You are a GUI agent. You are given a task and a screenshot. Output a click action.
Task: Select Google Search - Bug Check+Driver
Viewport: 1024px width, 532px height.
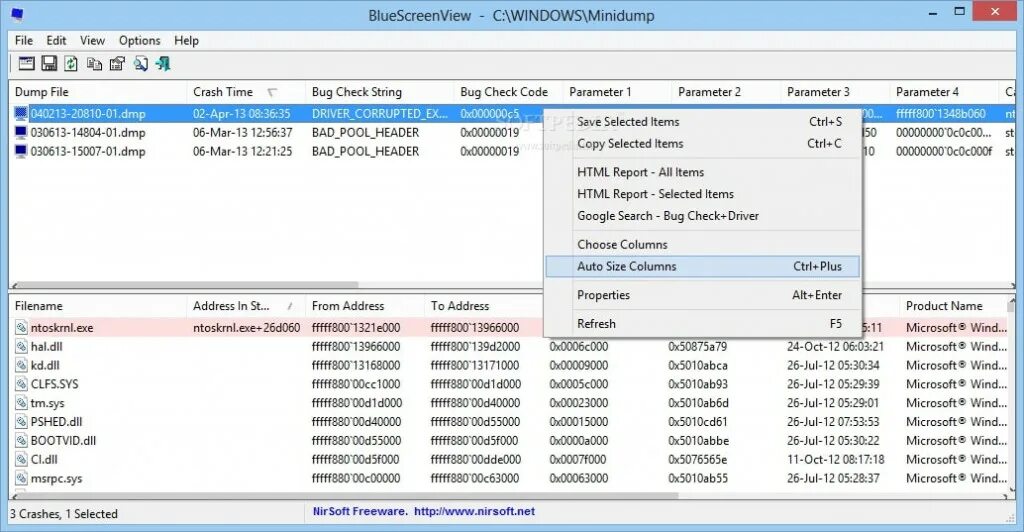(703, 216)
